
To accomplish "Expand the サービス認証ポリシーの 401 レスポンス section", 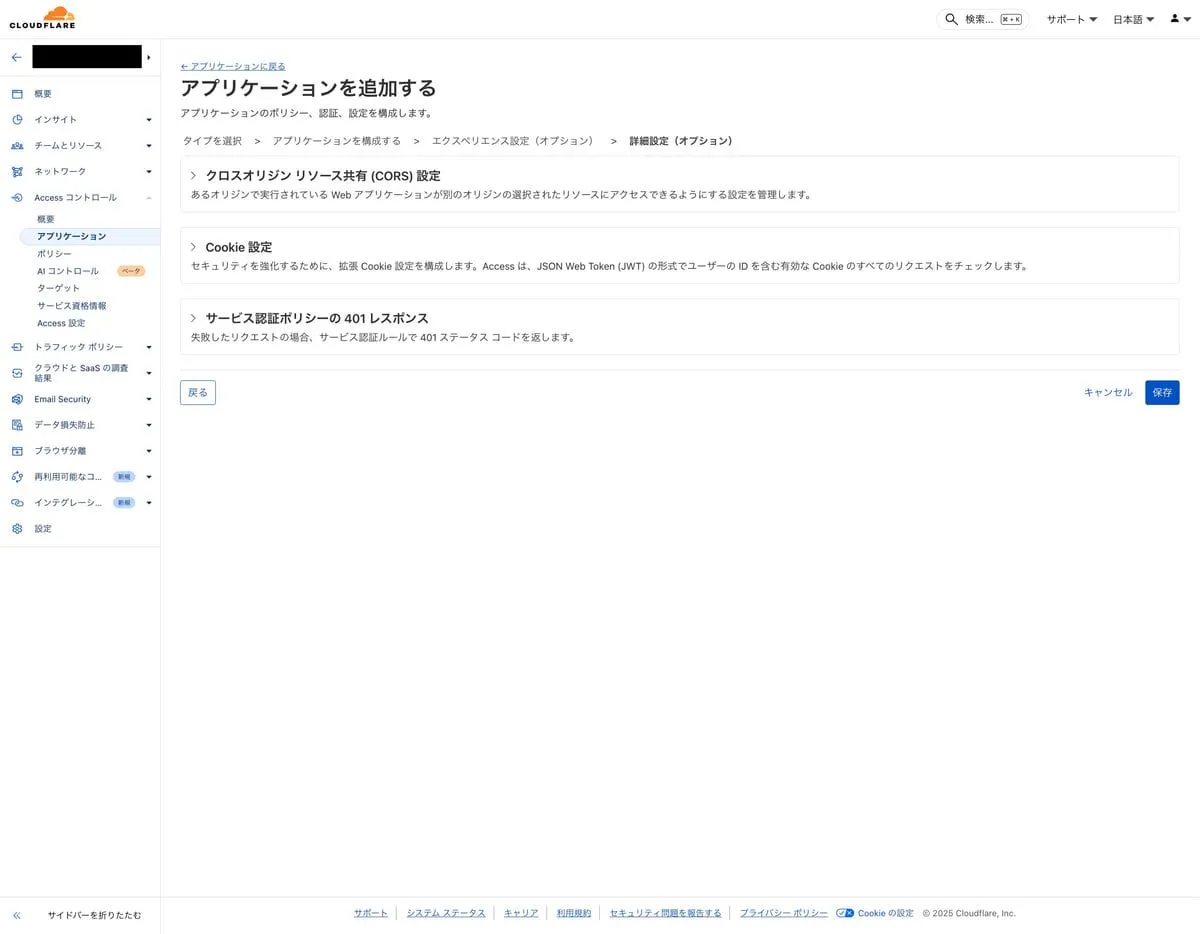I will 194,318.
